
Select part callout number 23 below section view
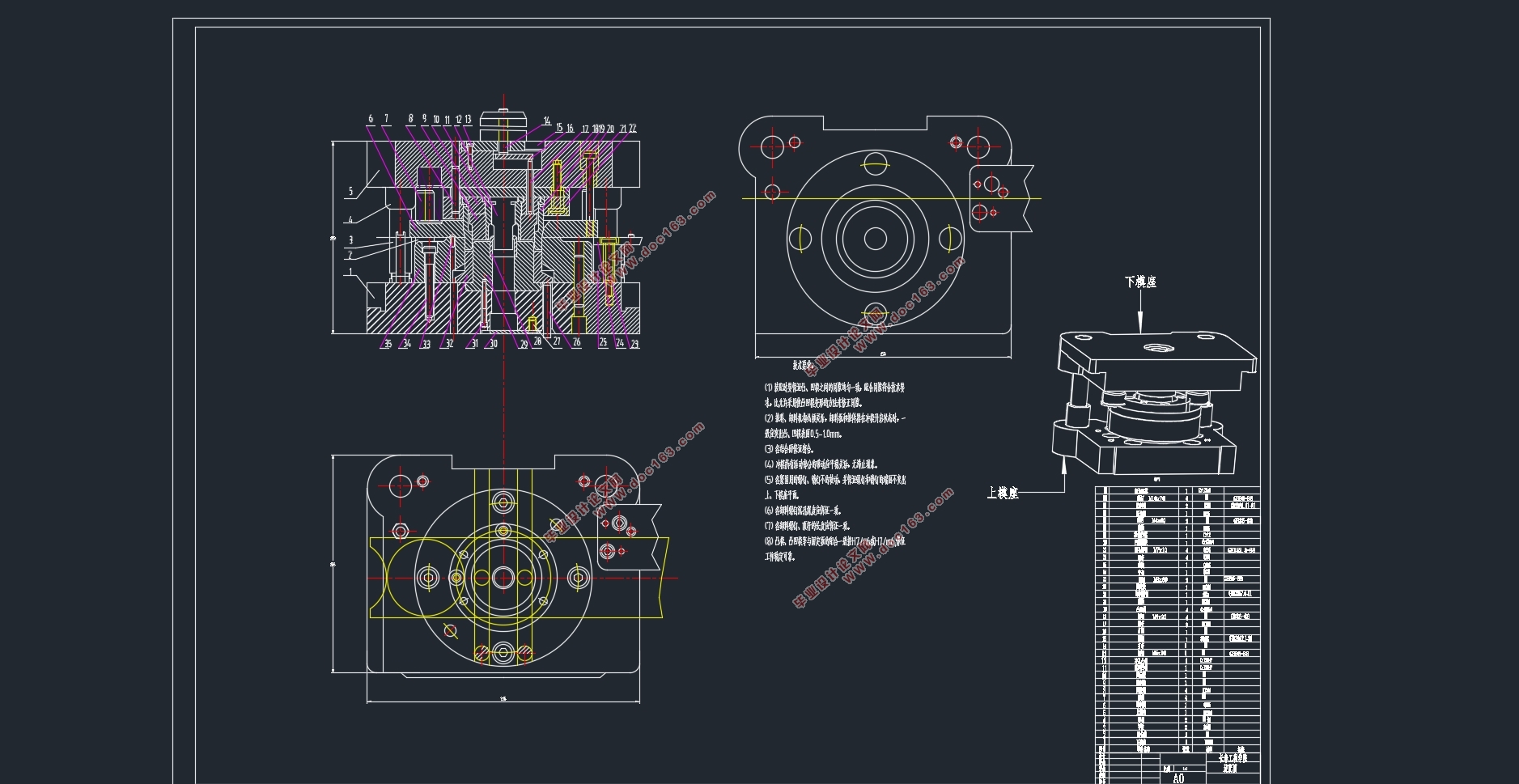click(x=634, y=344)
